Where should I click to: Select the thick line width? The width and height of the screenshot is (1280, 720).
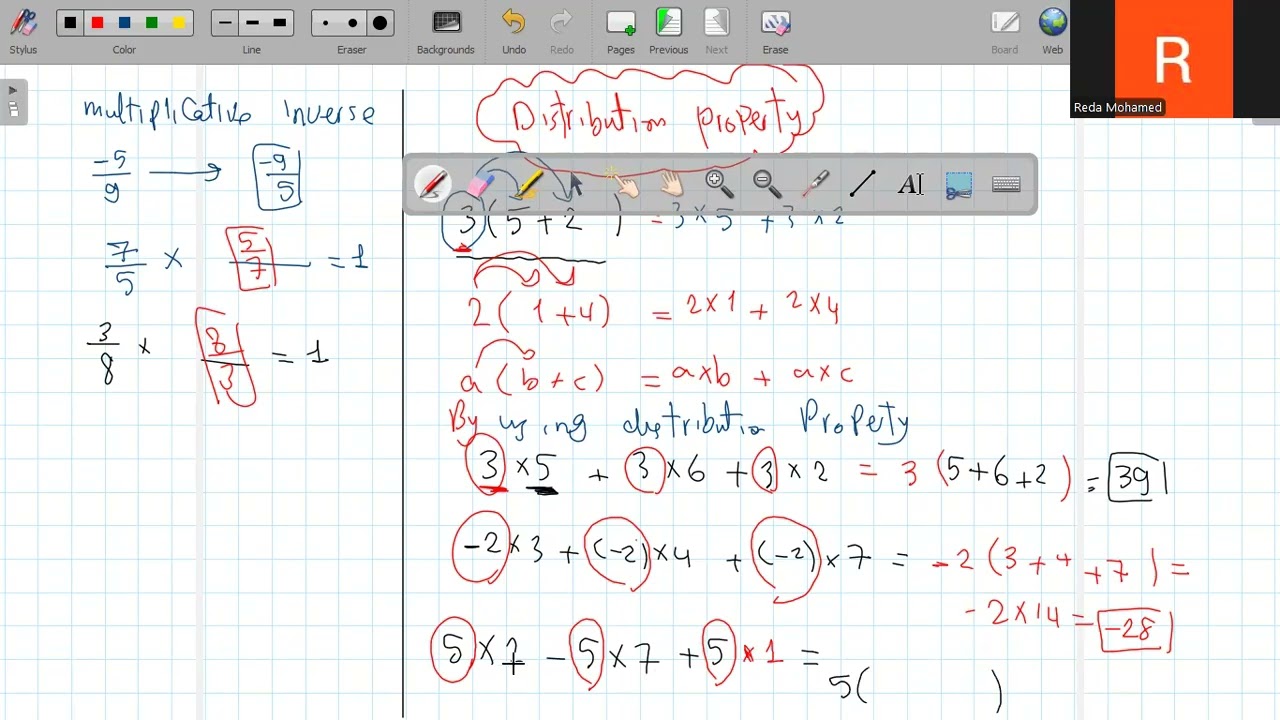[279, 23]
